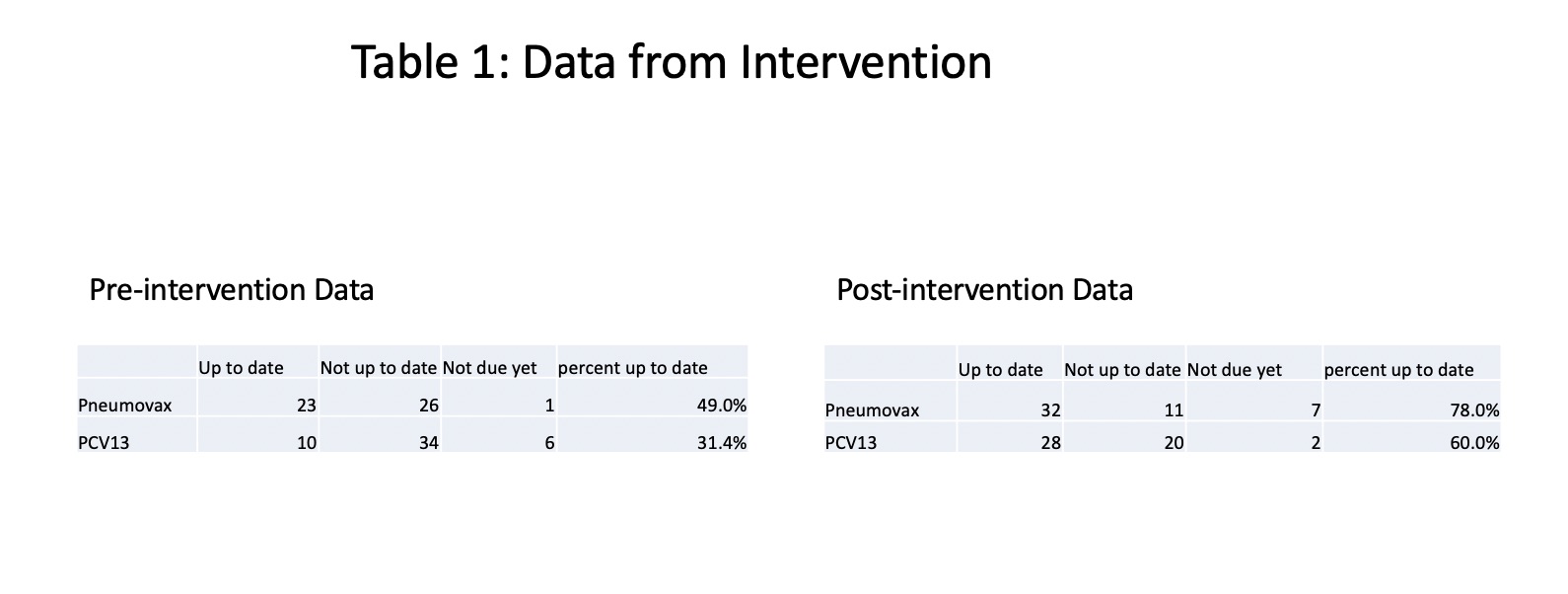The image size is (1568, 594).
Task: Click the 60.0% cell for post-intervention PCV13
Action: pos(1474,443)
